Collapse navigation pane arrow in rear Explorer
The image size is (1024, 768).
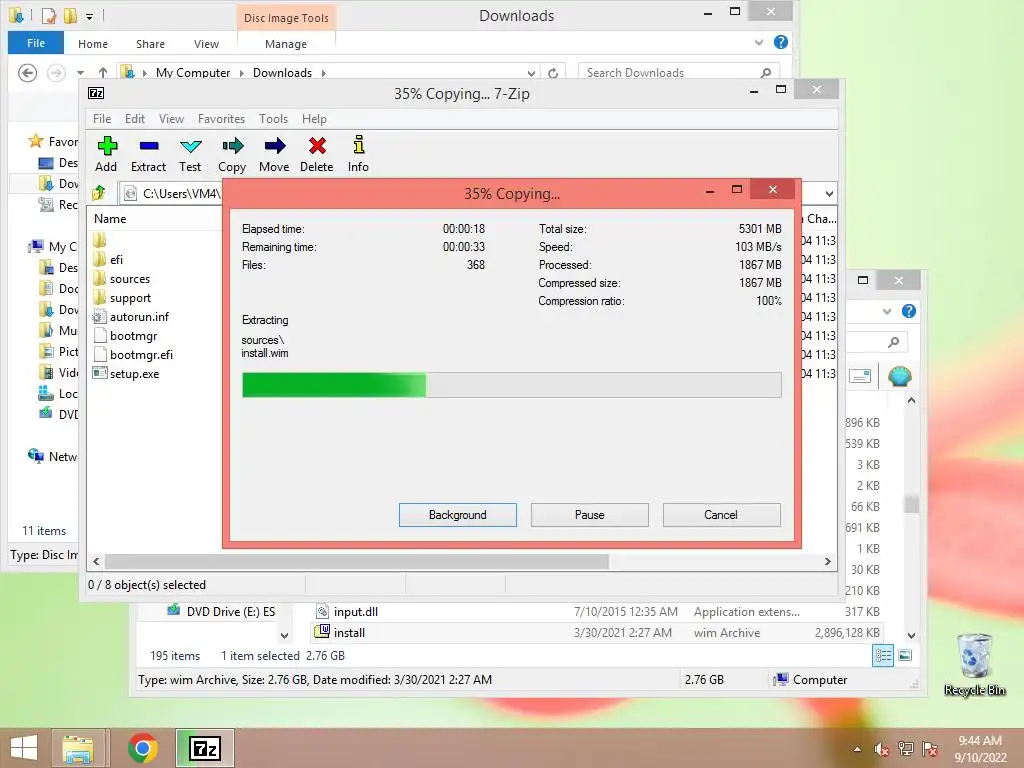284,635
